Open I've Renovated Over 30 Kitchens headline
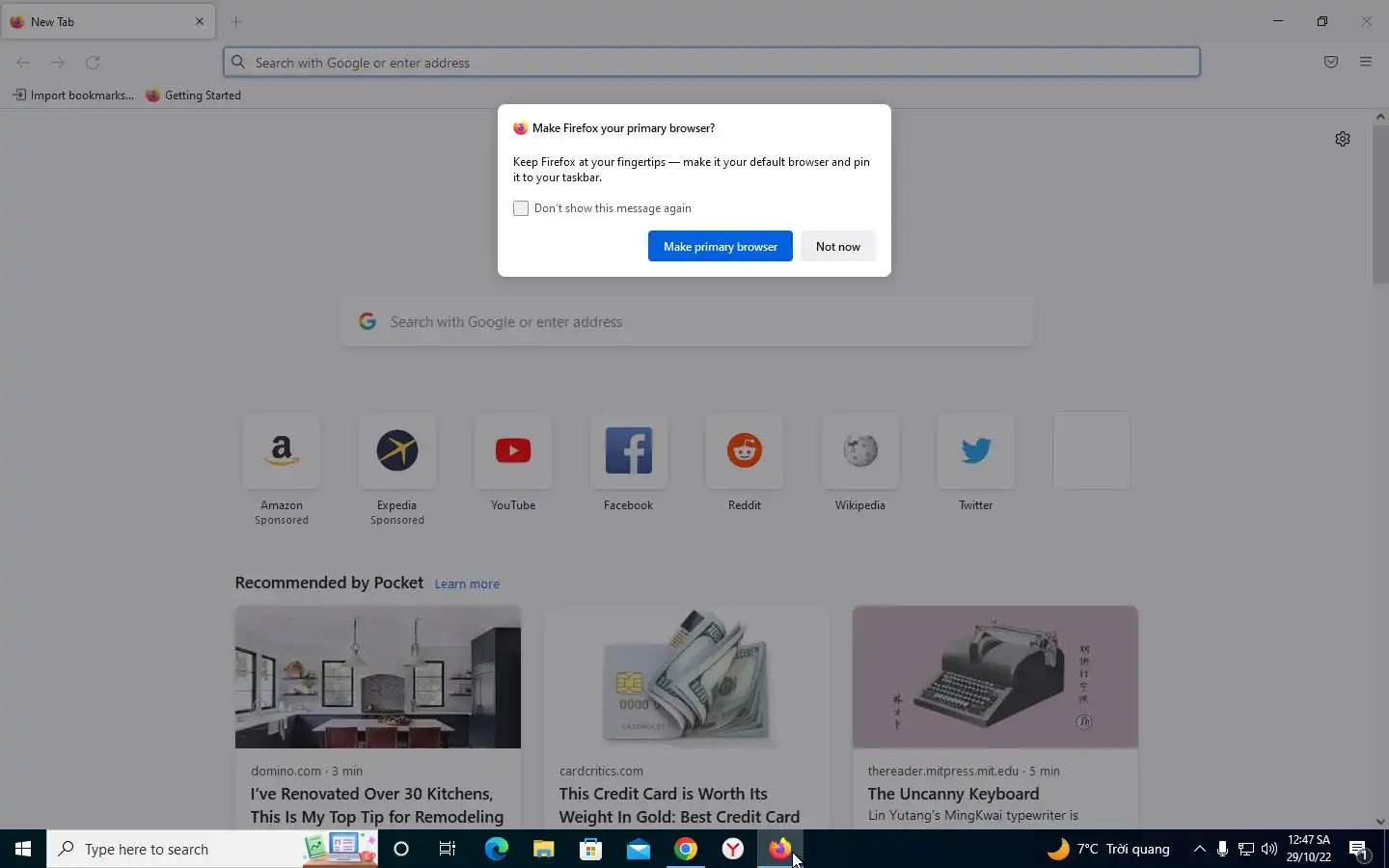 coord(377,805)
